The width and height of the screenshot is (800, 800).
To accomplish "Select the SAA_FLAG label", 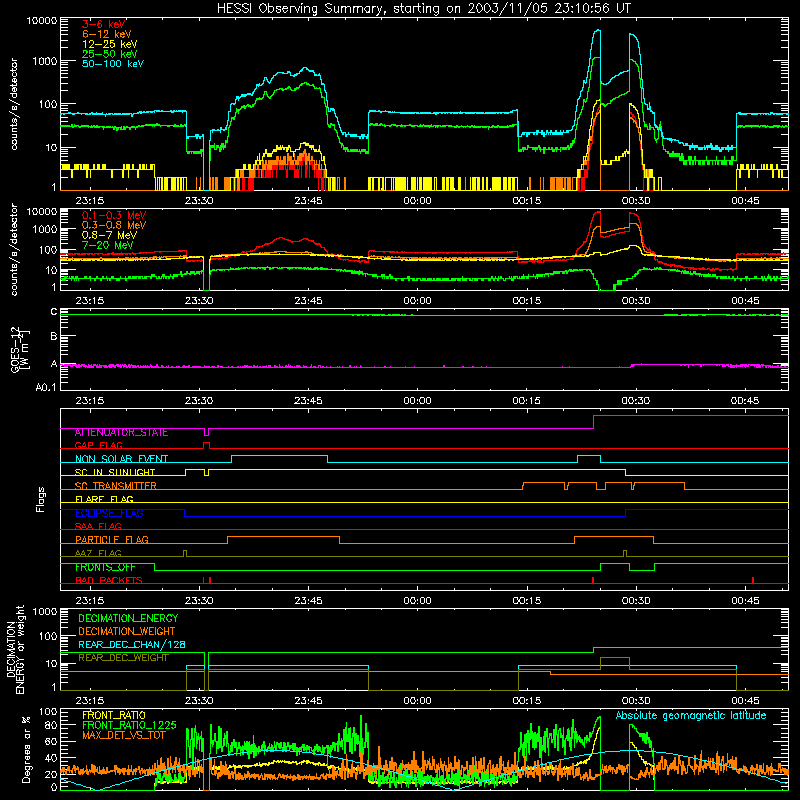I will [x=98, y=526].
